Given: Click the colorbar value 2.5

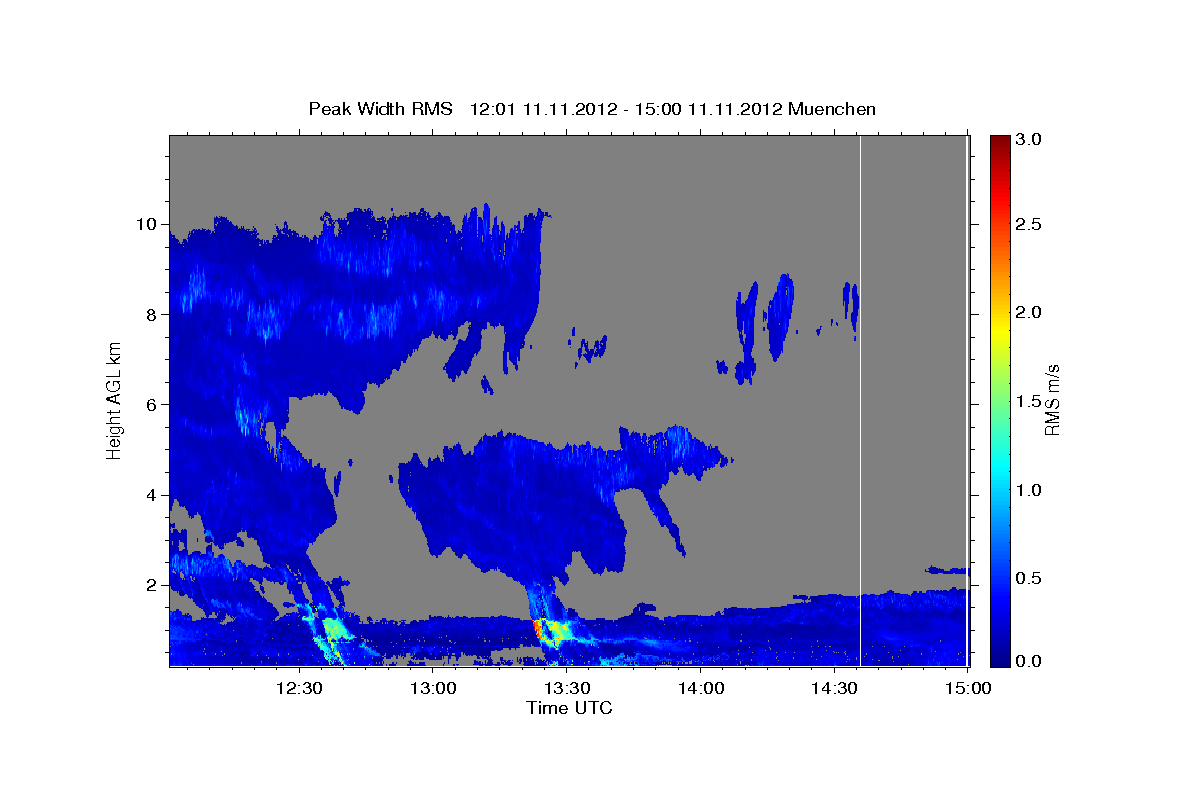Looking at the screenshot, I should coord(1031,224).
